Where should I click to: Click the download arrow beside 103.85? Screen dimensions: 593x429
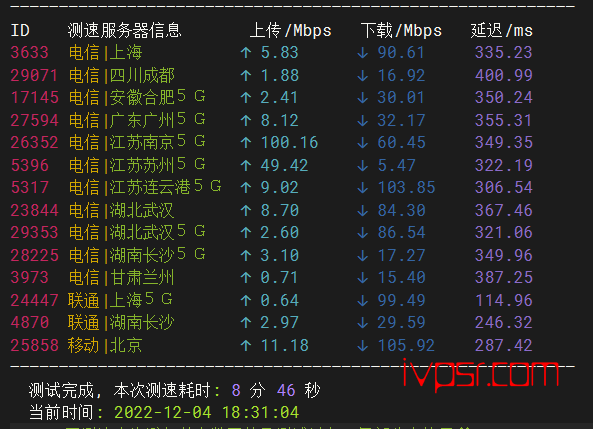click(362, 188)
